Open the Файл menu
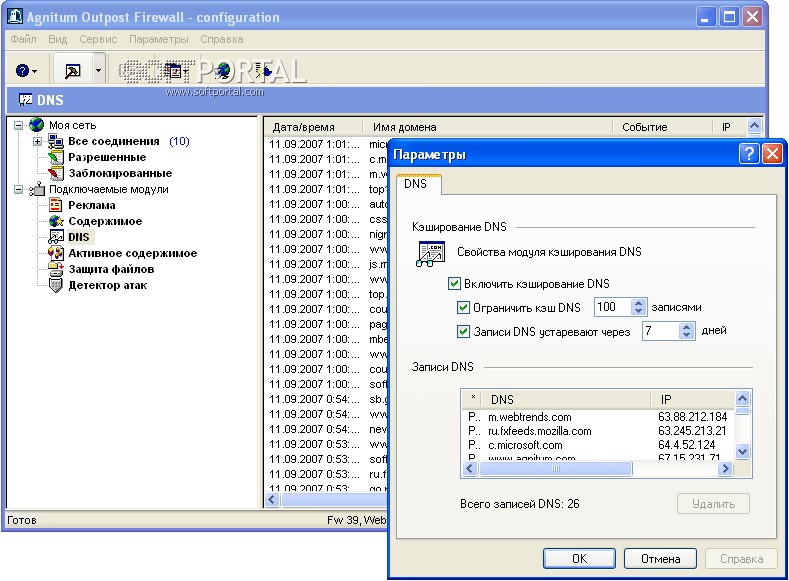 pos(23,39)
